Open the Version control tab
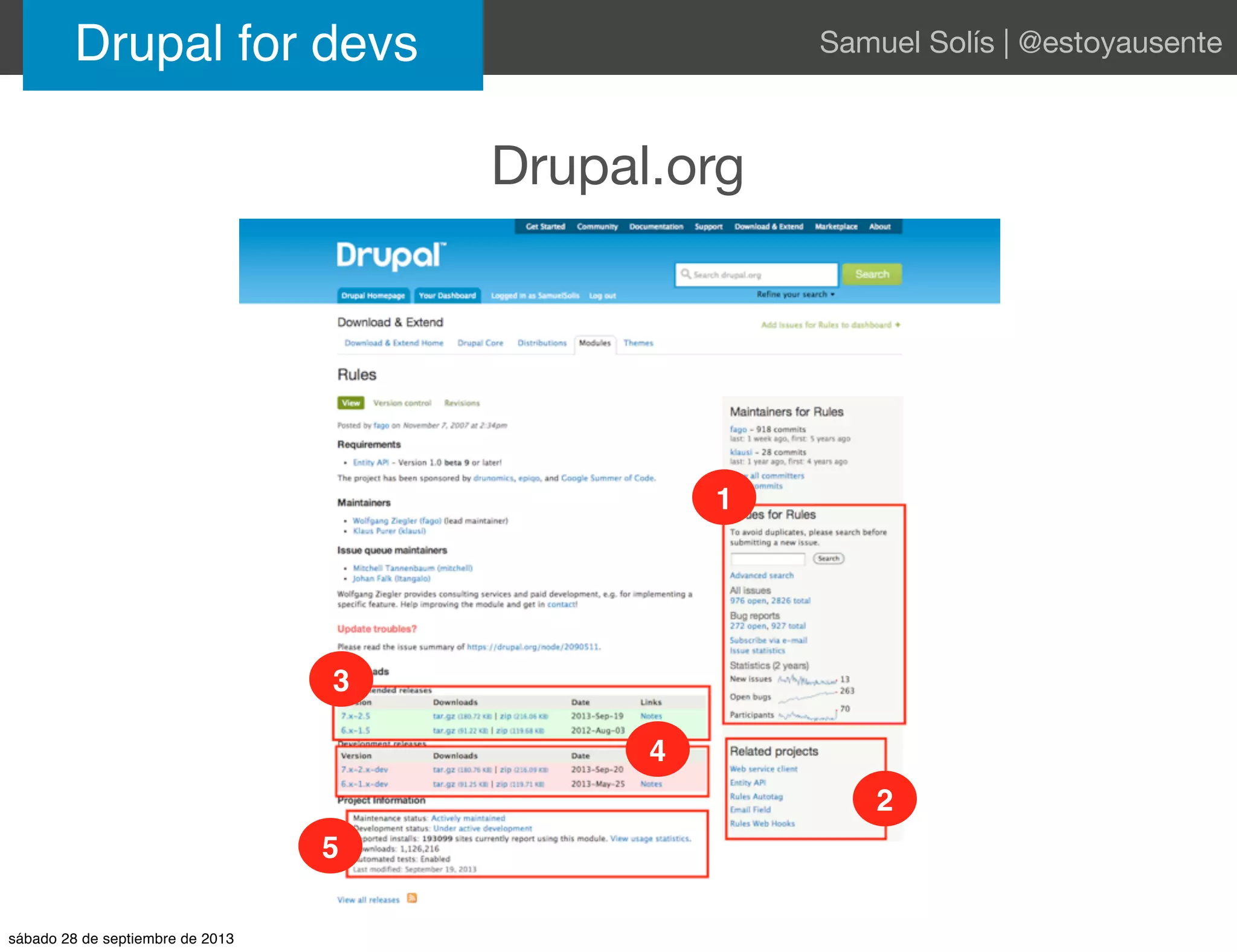 coord(402,403)
